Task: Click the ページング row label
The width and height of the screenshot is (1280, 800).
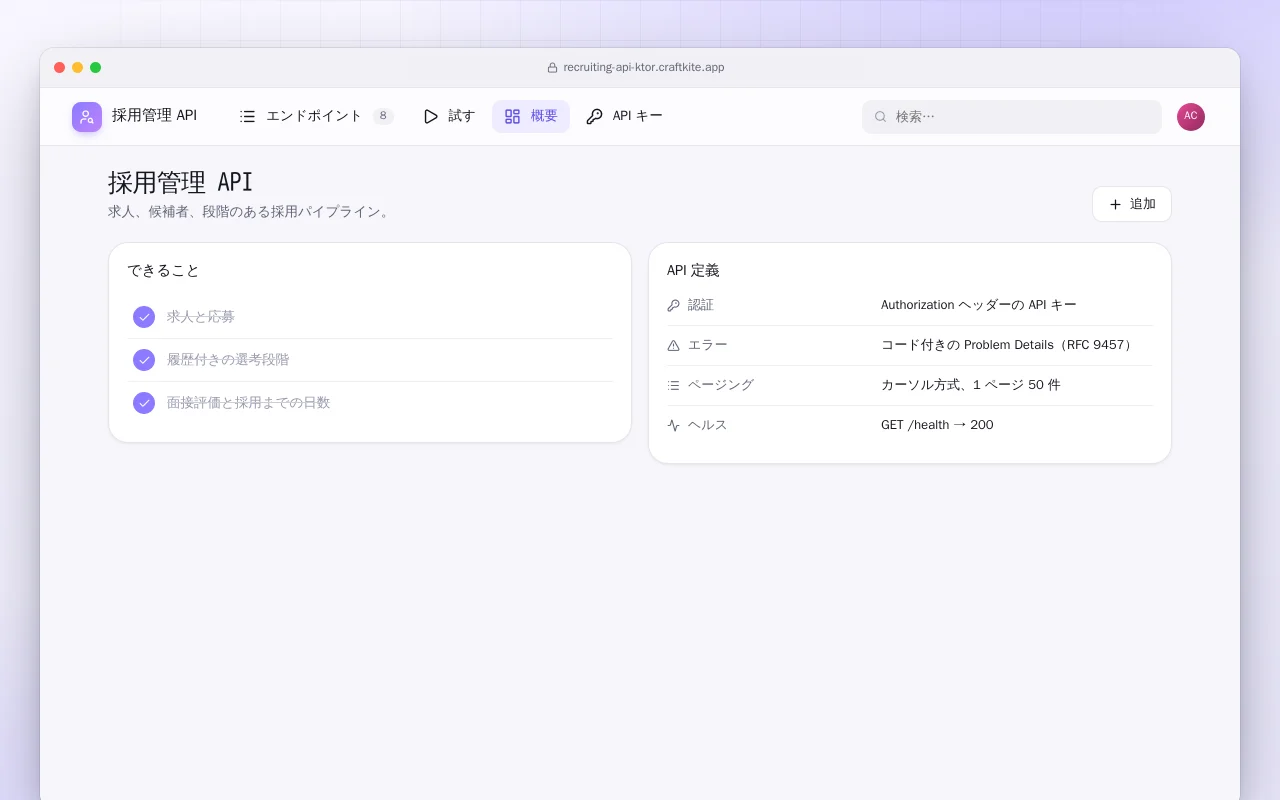Action: [721, 385]
